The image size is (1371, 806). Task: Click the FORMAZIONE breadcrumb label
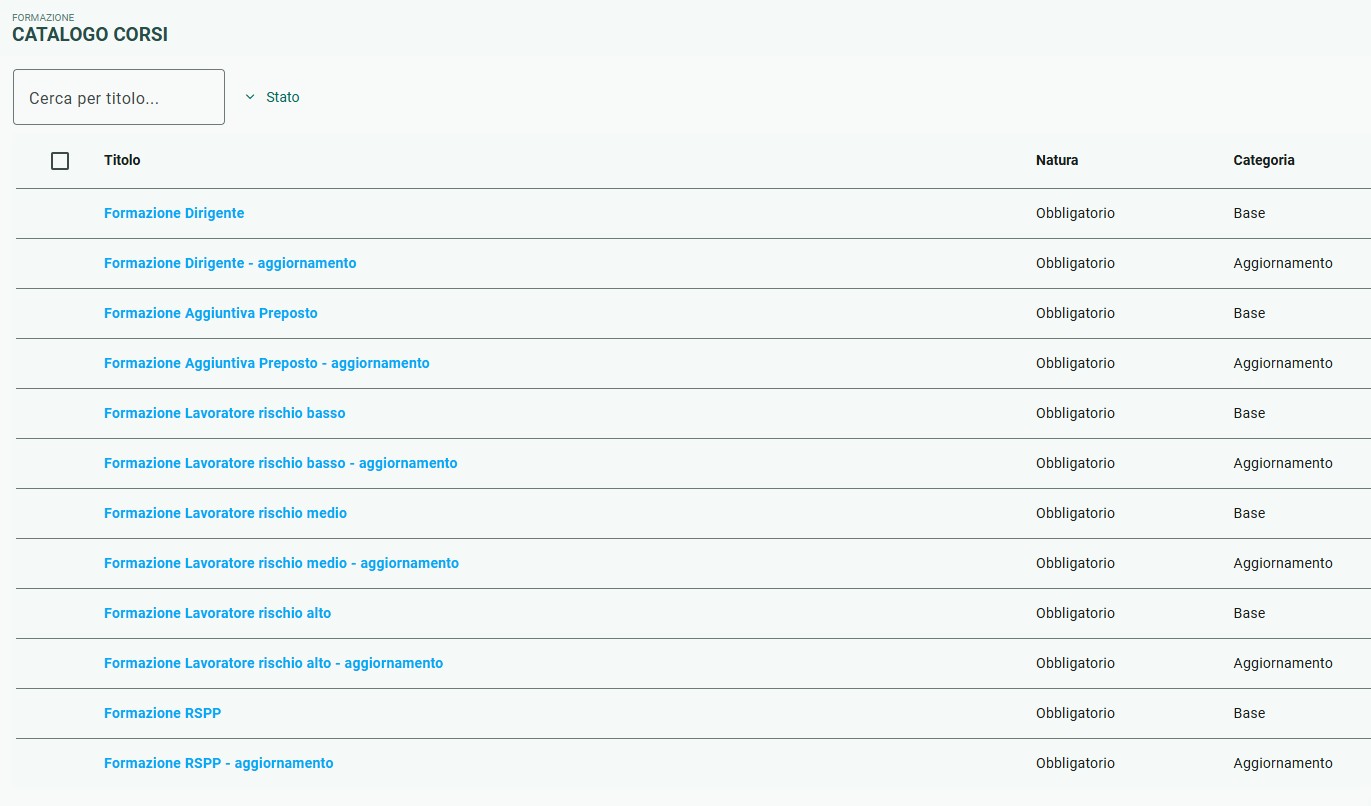tap(43, 17)
